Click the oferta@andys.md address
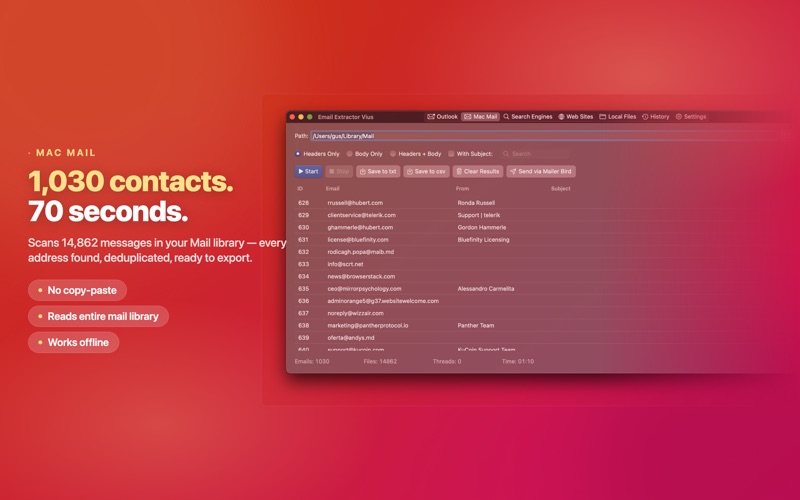800x500 pixels. (x=351, y=338)
